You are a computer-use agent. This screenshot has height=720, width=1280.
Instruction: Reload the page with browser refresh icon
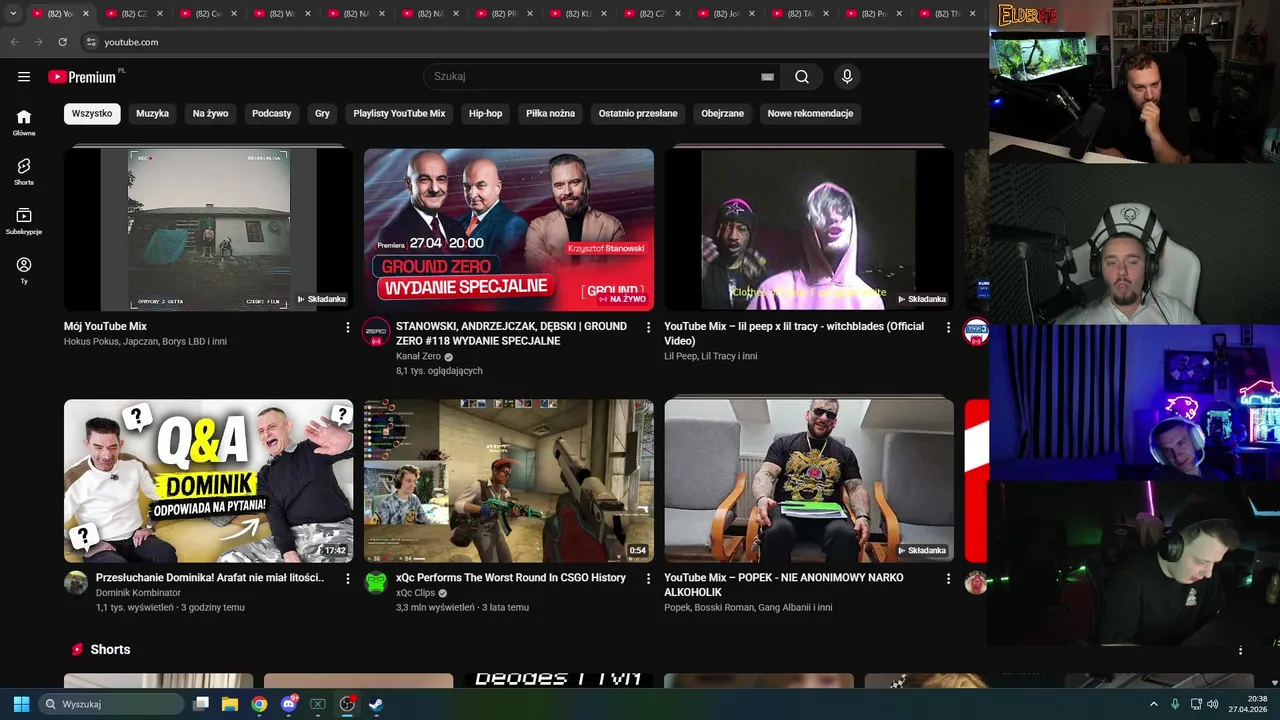62,42
